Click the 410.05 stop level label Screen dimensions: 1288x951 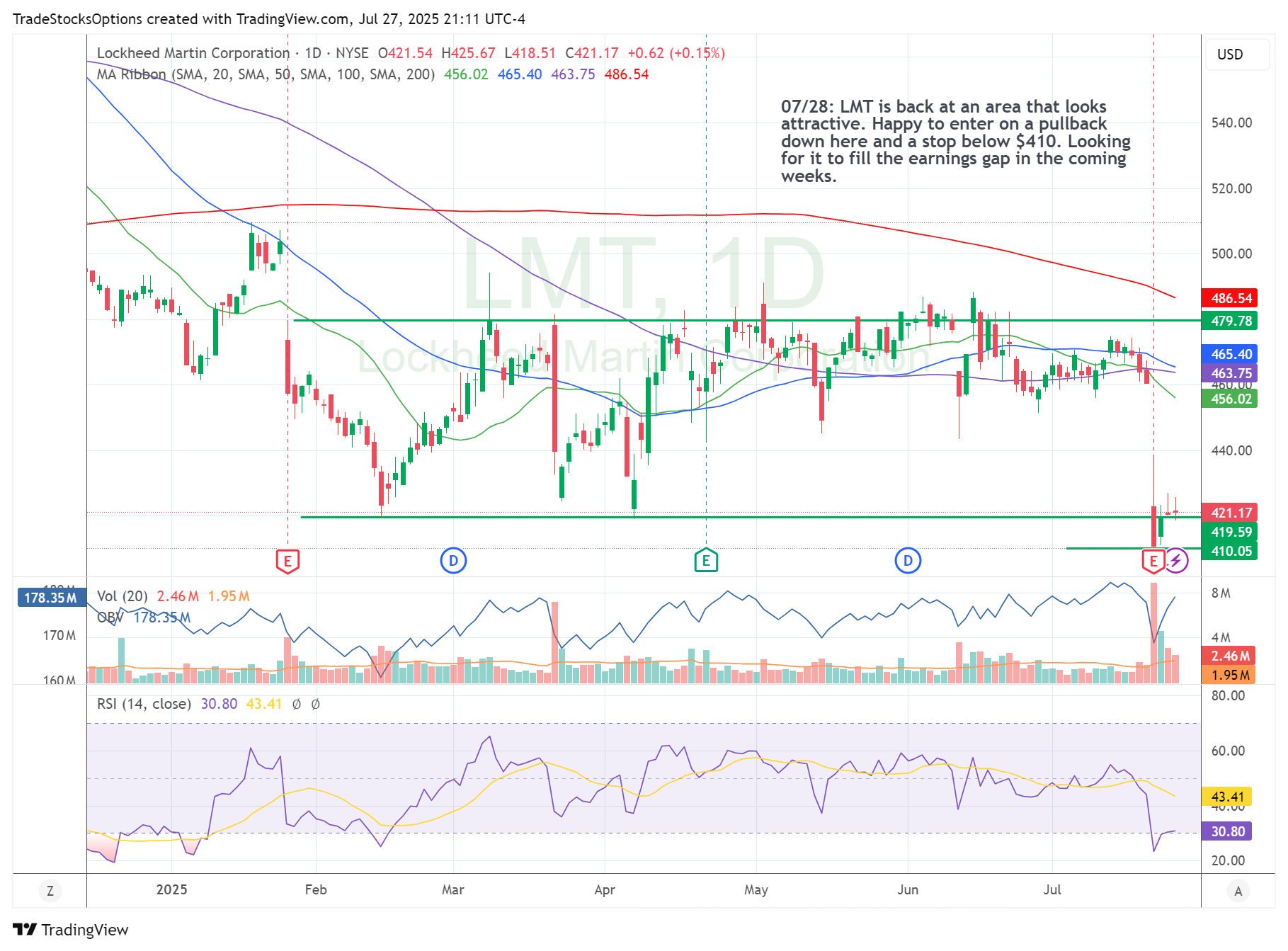tap(1230, 551)
